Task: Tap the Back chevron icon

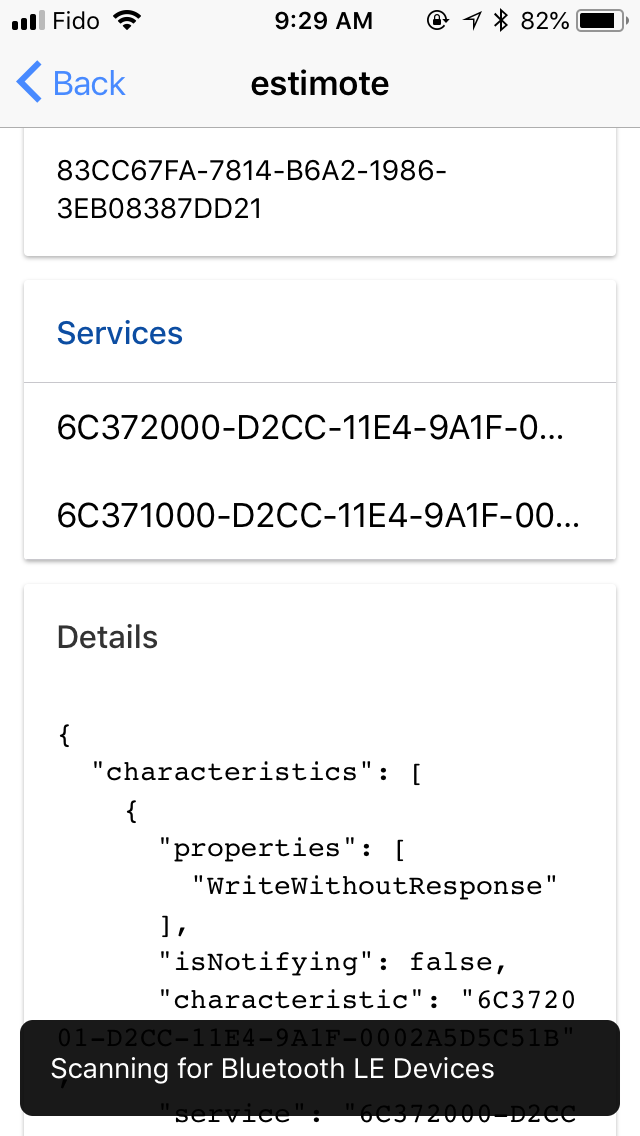Action: [x=29, y=83]
